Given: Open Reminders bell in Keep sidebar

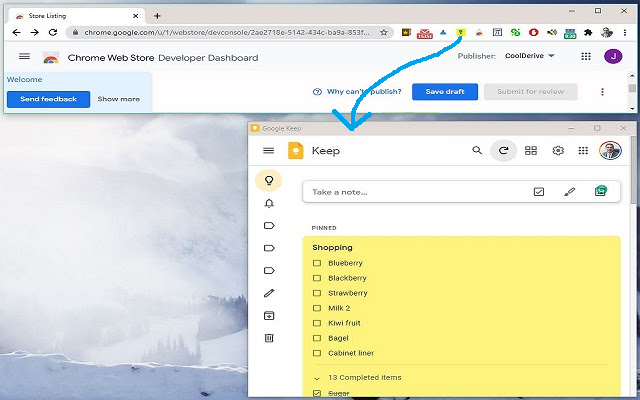Looking at the screenshot, I should click(269, 203).
